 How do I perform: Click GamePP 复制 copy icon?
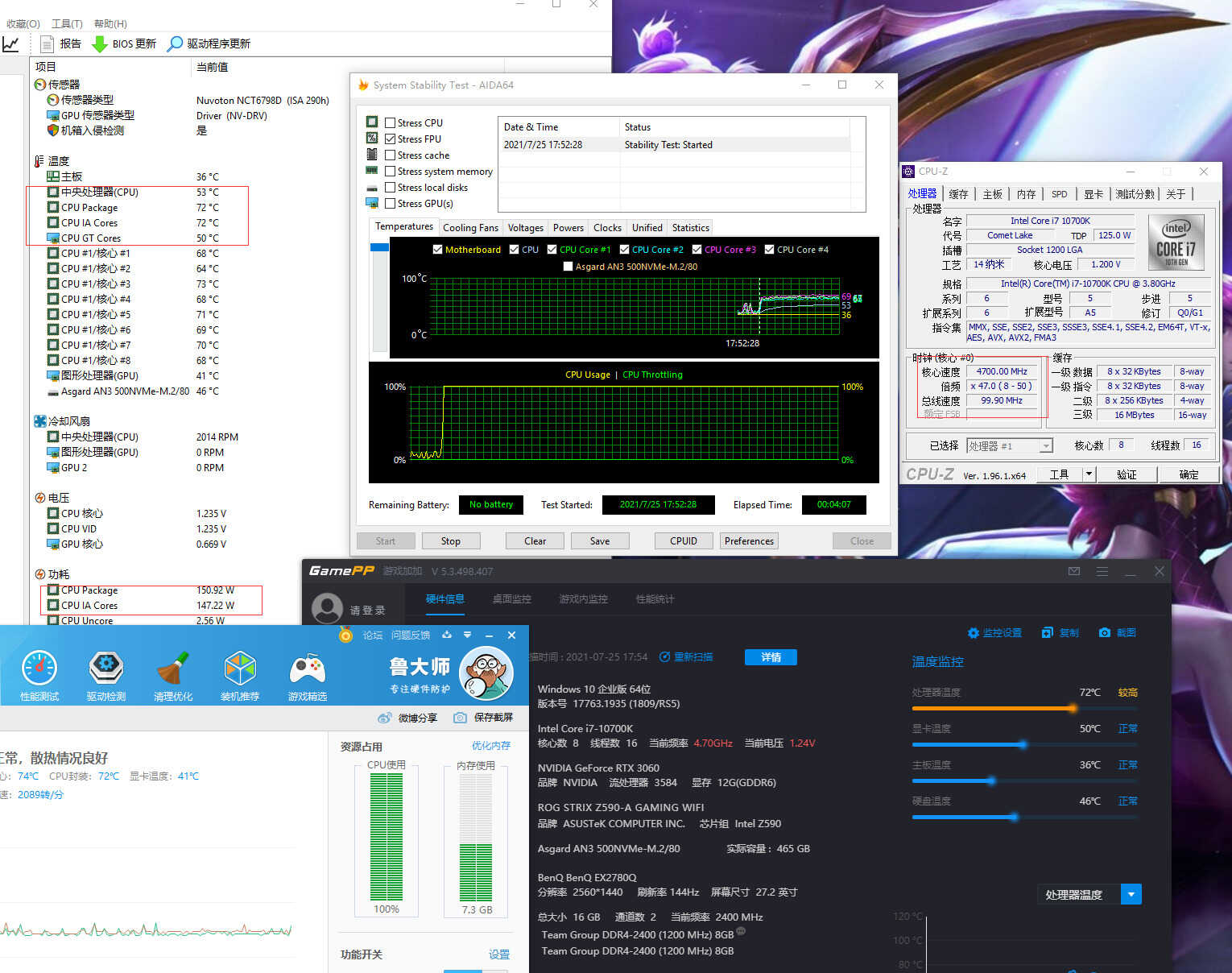point(1047,633)
